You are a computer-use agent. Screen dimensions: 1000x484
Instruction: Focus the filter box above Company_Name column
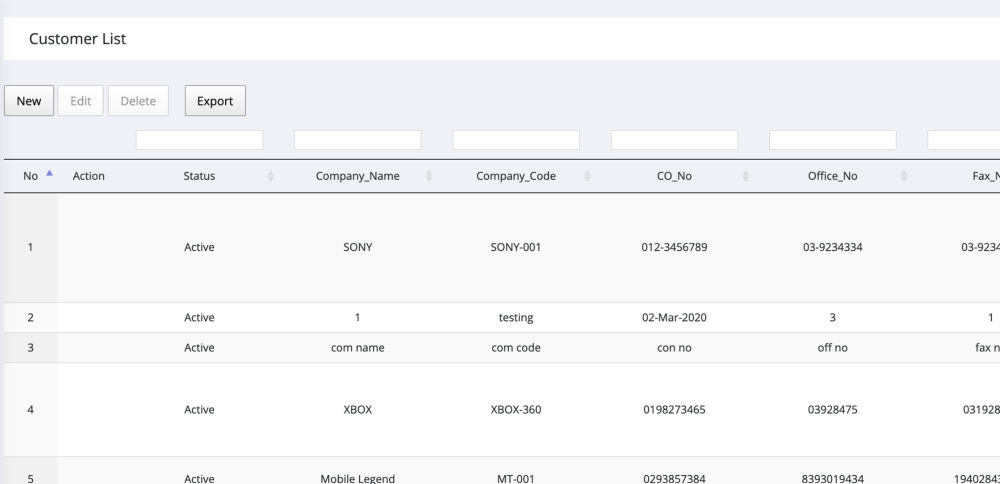point(358,141)
